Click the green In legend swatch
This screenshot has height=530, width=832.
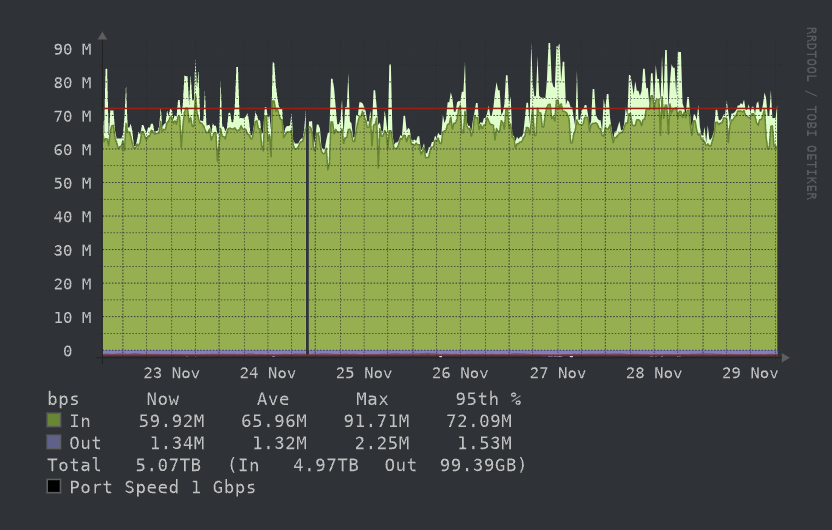(54, 420)
